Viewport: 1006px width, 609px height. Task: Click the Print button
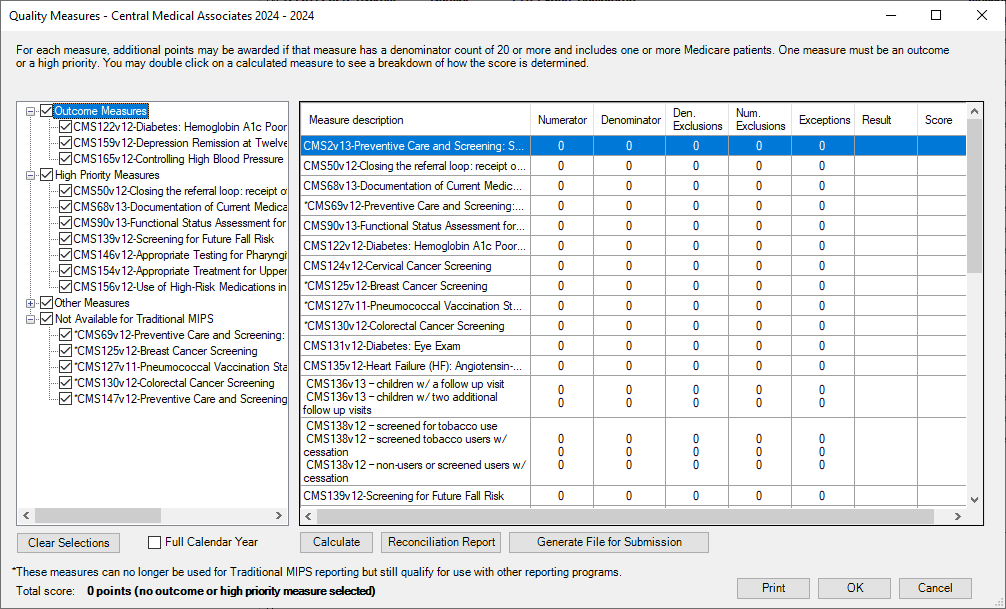772,588
